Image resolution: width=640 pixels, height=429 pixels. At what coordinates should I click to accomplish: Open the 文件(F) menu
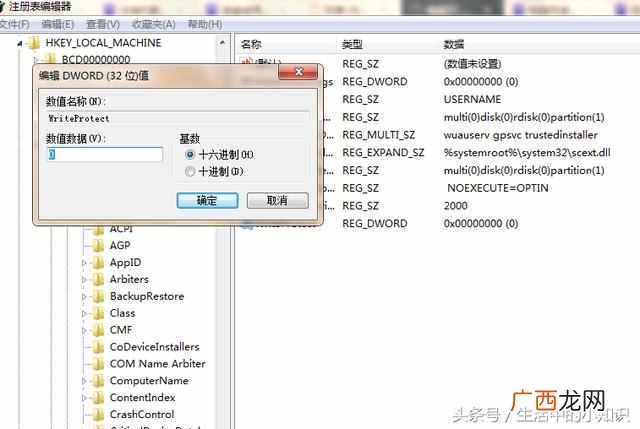tap(14, 25)
